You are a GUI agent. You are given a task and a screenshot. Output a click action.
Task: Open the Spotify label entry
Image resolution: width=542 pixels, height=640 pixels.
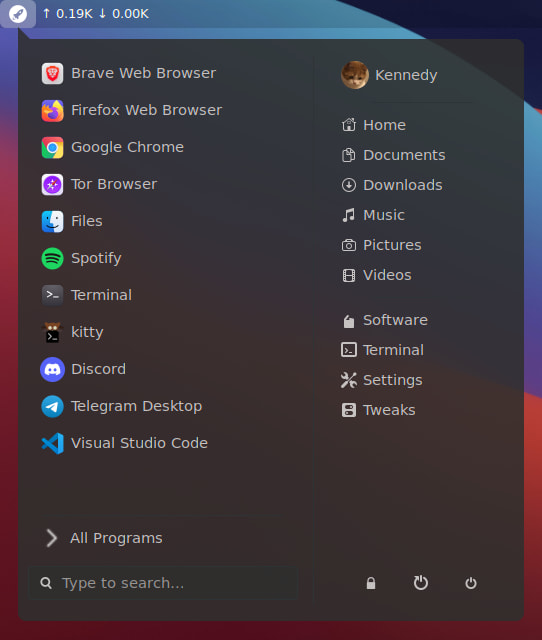click(x=96, y=258)
